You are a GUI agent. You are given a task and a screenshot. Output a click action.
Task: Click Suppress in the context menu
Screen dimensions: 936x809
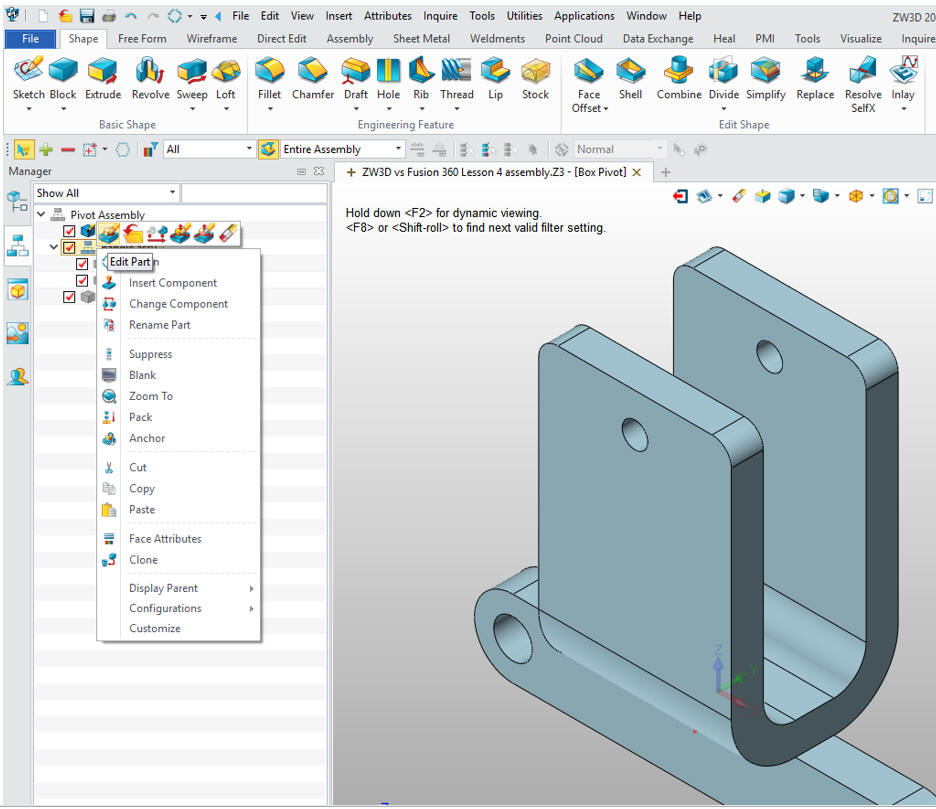150,354
